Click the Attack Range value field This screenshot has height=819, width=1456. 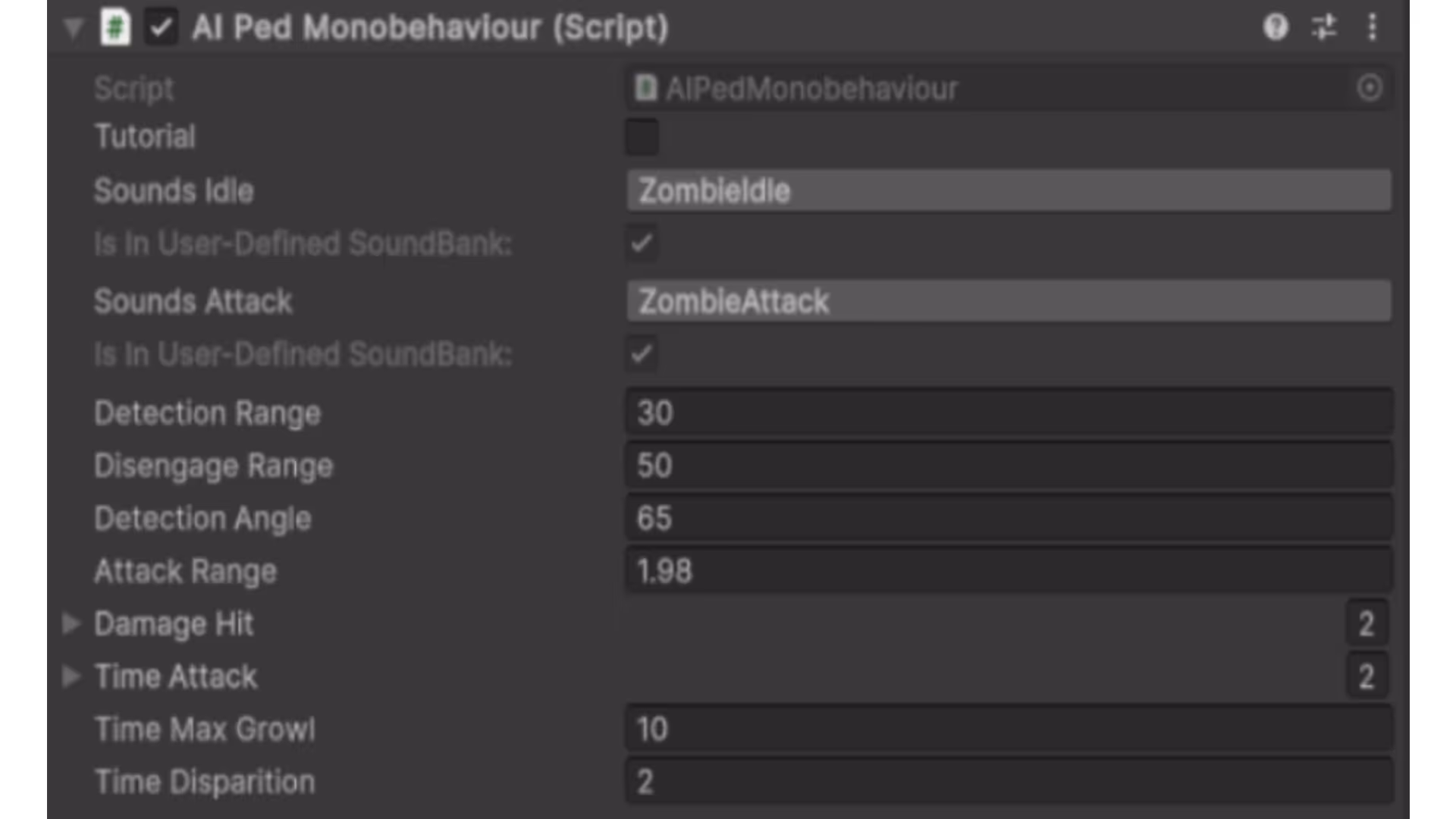[1009, 571]
